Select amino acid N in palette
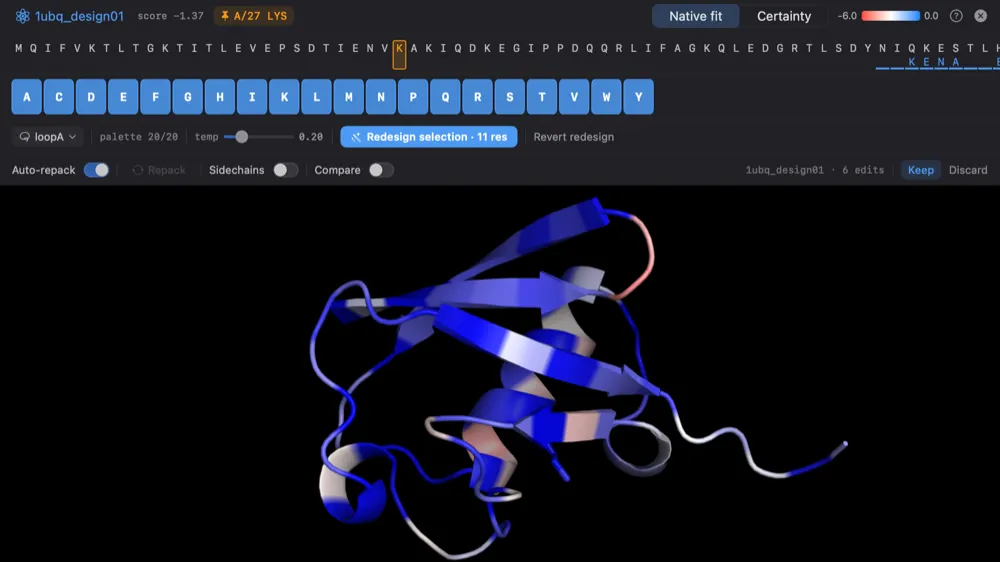 (x=381, y=97)
